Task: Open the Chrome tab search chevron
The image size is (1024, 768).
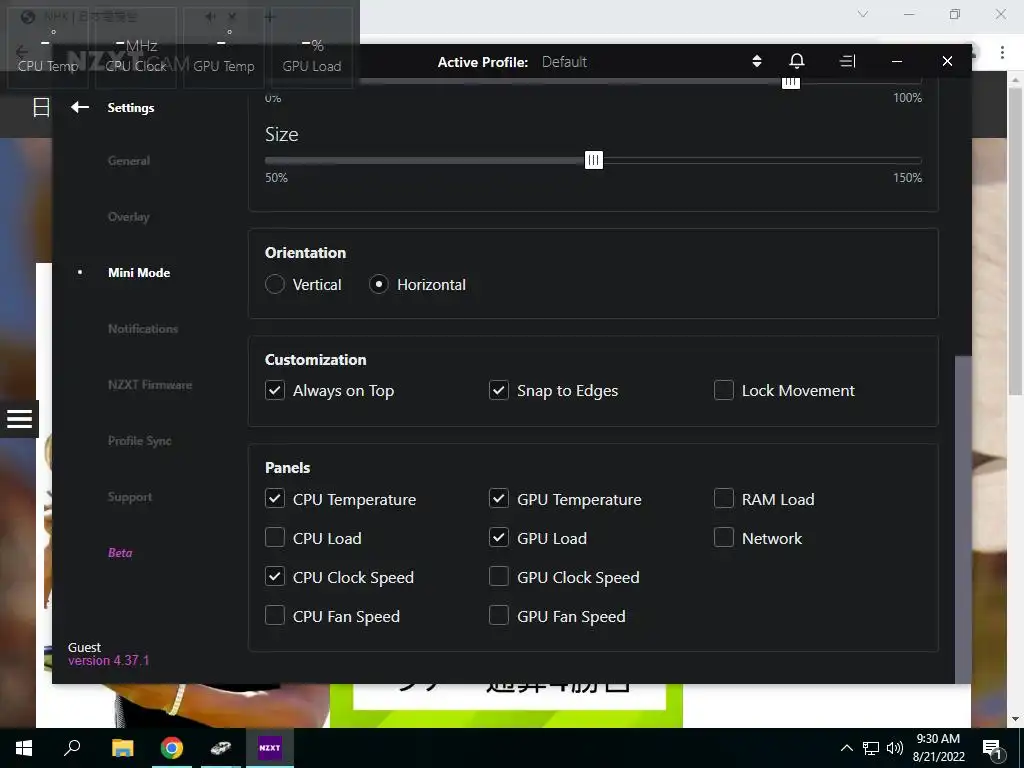Action: [x=863, y=14]
